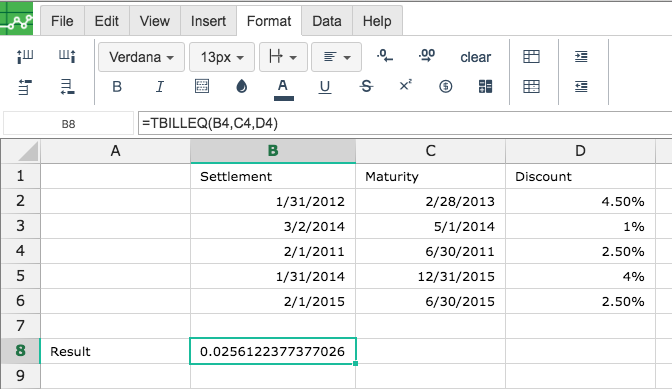Viewport: 672px width, 389px height.
Task: Click the increase decimal places icon
Action: (427, 56)
